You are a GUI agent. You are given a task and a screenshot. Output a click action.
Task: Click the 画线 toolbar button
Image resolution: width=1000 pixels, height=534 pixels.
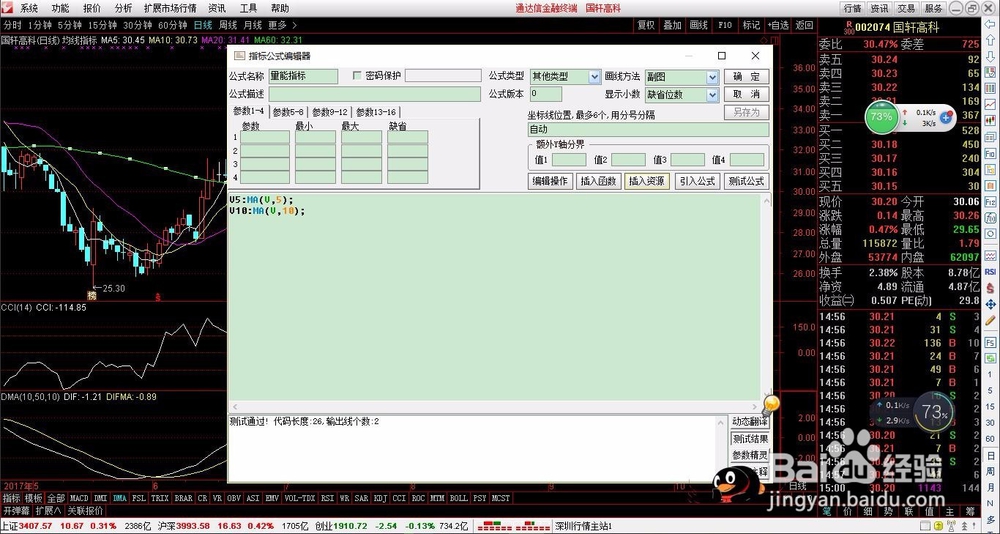[699, 26]
